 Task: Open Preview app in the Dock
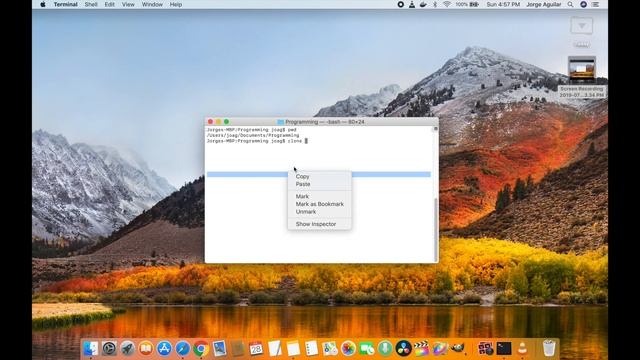[x=219, y=348]
